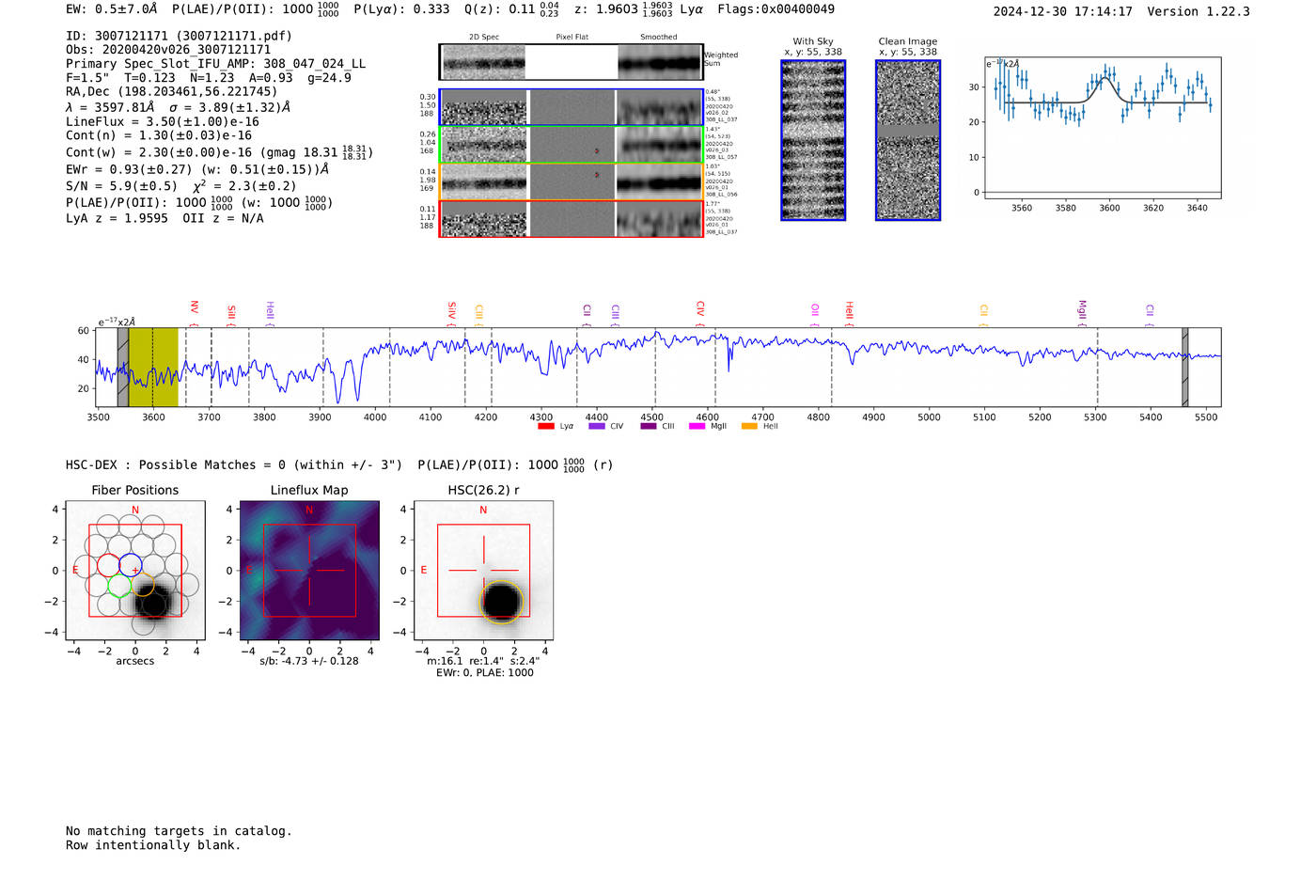Screen dimensions: 1316x896
Task: Click the OII line marker above spectrum
Action: click(x=815, y=314)
